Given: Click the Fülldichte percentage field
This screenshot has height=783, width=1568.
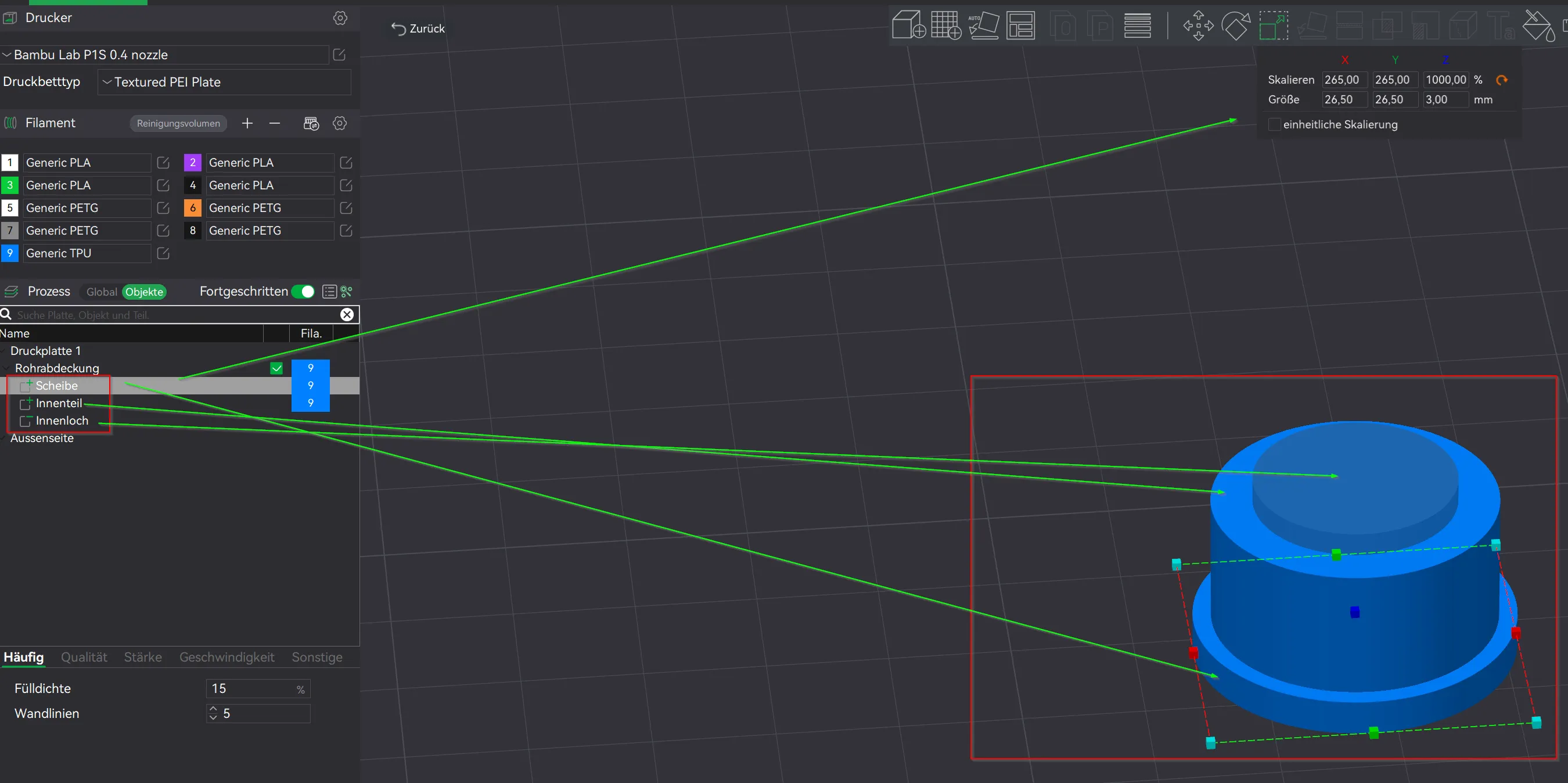Looking at the screenshot, I should [x=258, y=689].
